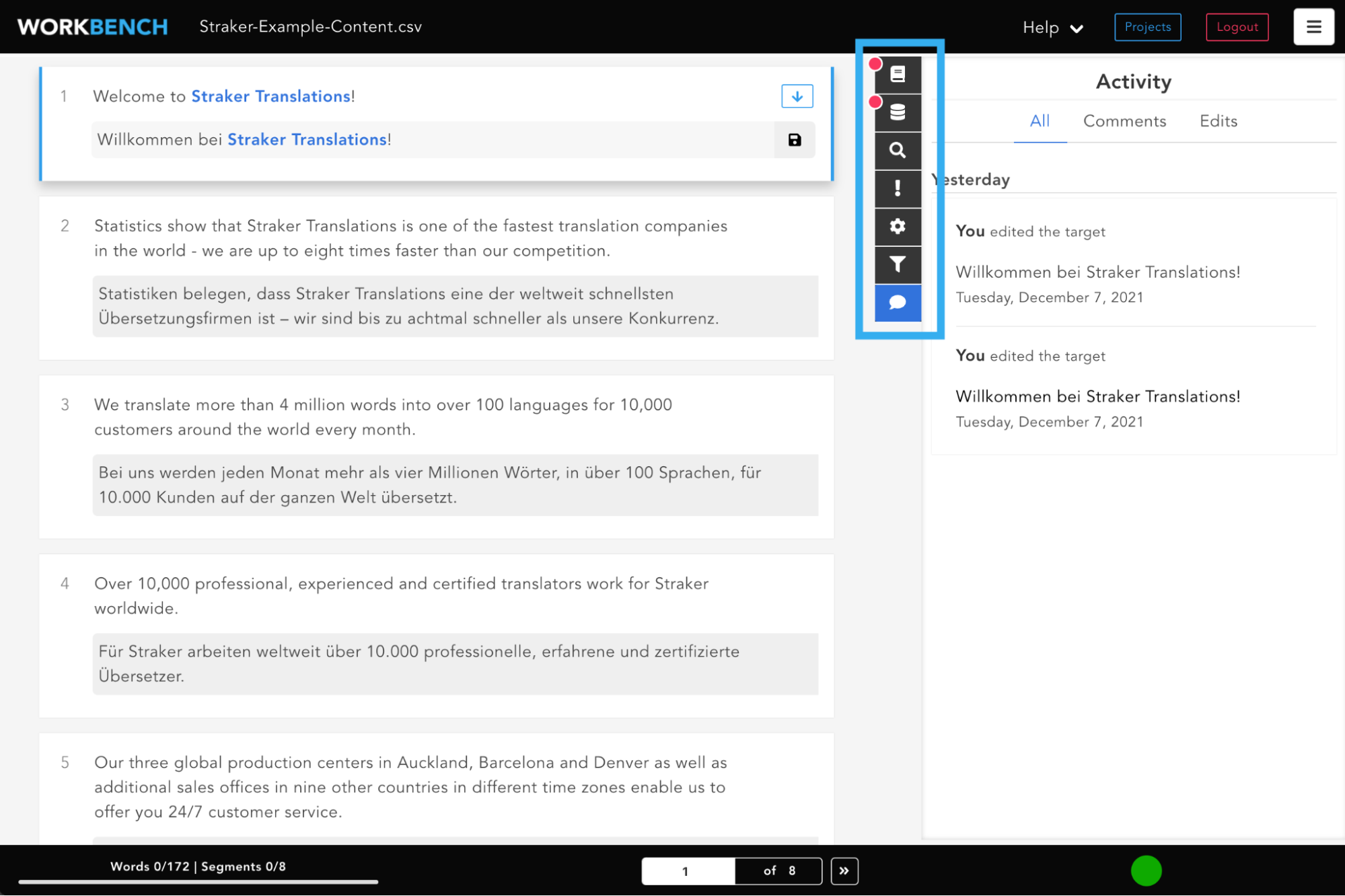This screenshot has height=896, width=1345.
Task: Open the exclamation warnings panel
Action: 898,188
